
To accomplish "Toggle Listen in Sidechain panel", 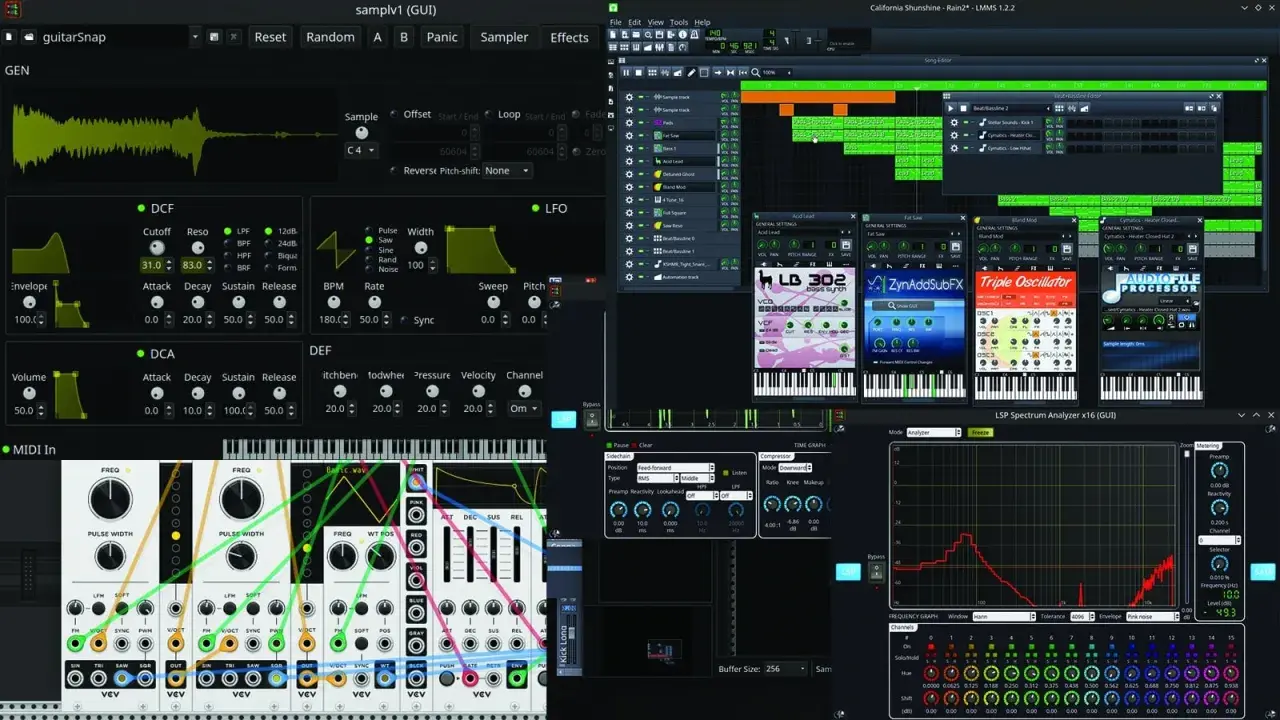I will tap(726, 473).
